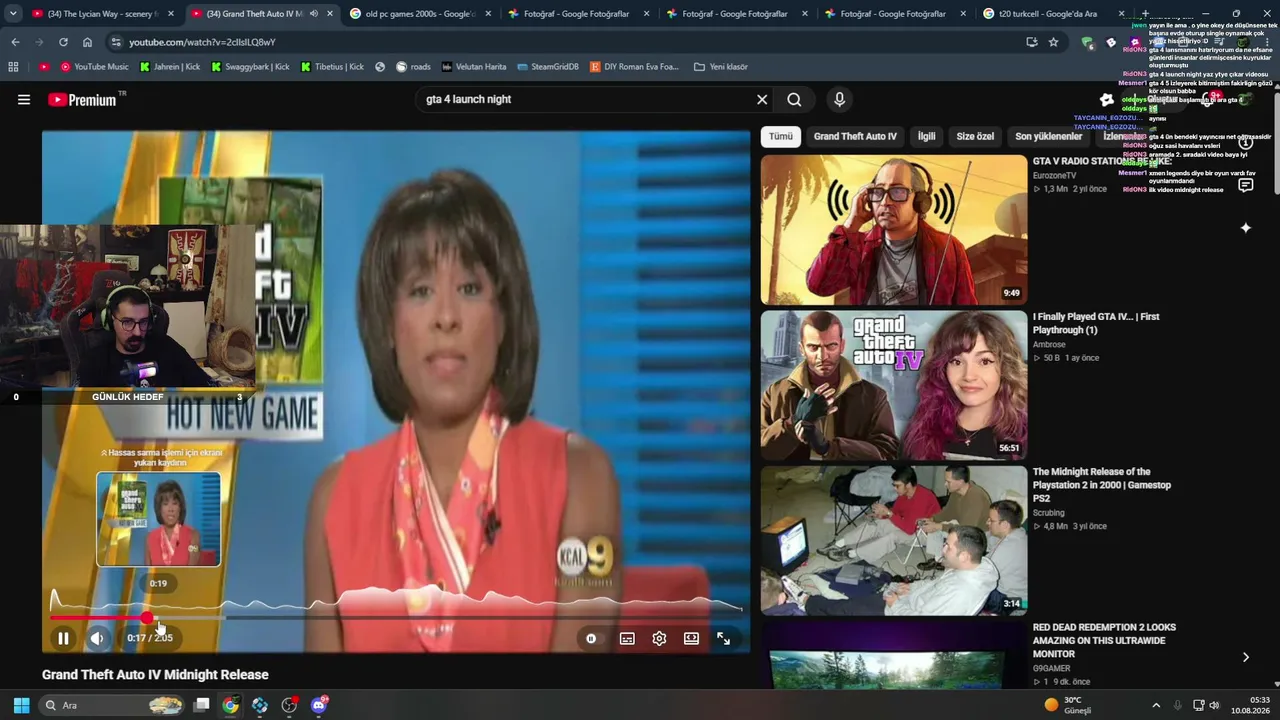Switch to the 'old pc games 2000s' Google tab

(419, 14)
